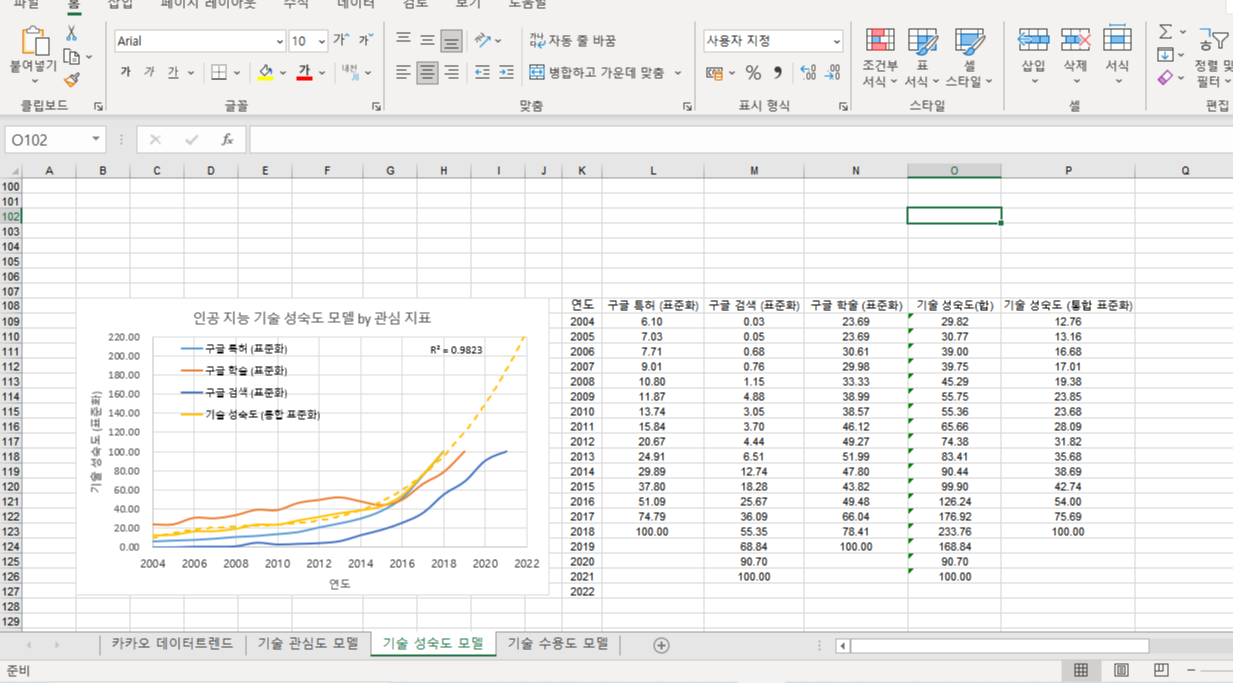Viewport: 1233px width, 683px height.
Task: Decrease font size with the smaller 가 icon
Action: [x=366, y=40]
